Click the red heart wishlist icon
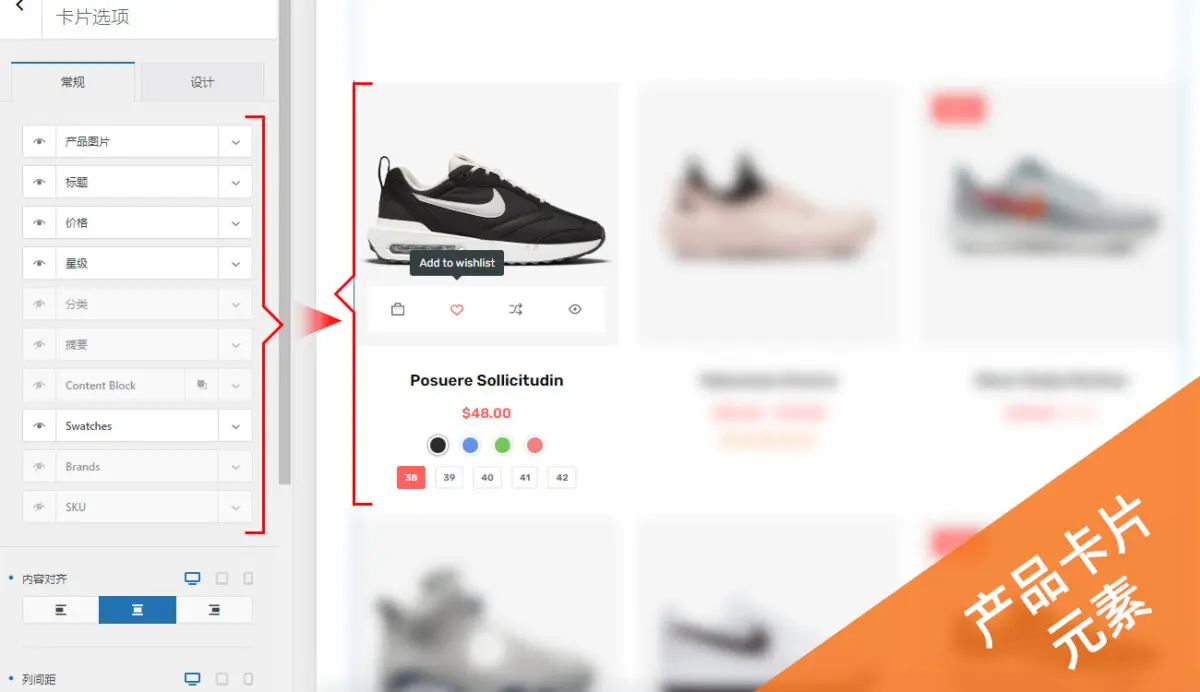Screen dimensions: 1200x692 pos(457,310)
